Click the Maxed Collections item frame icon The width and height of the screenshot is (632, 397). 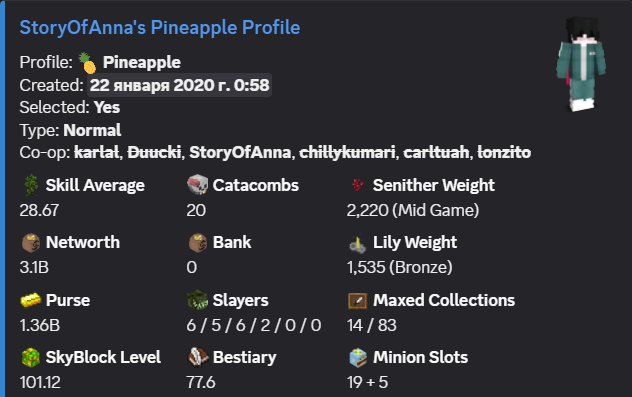click(358, 301)
